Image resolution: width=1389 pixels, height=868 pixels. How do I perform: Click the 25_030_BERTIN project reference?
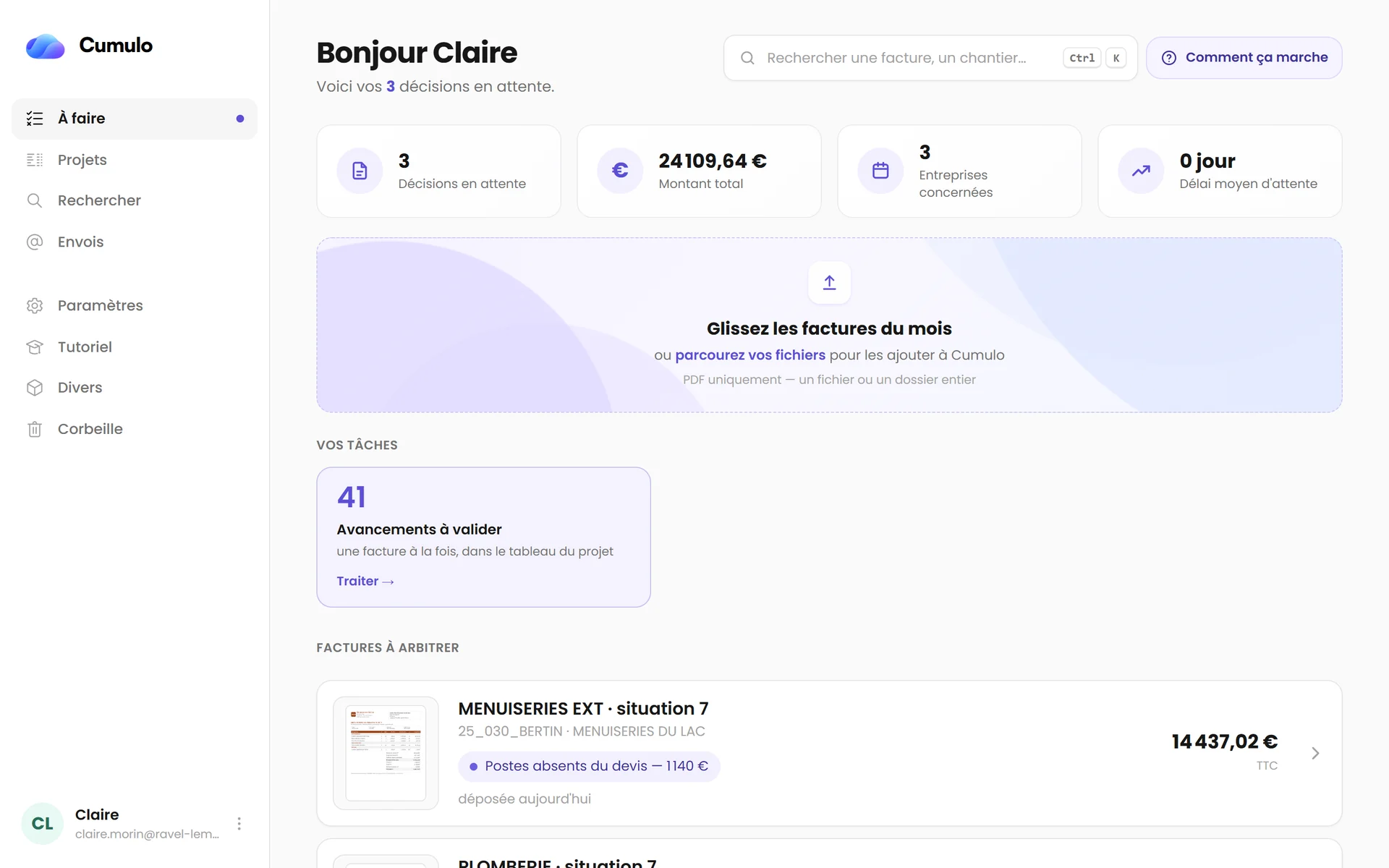click(x=510, y=731)
